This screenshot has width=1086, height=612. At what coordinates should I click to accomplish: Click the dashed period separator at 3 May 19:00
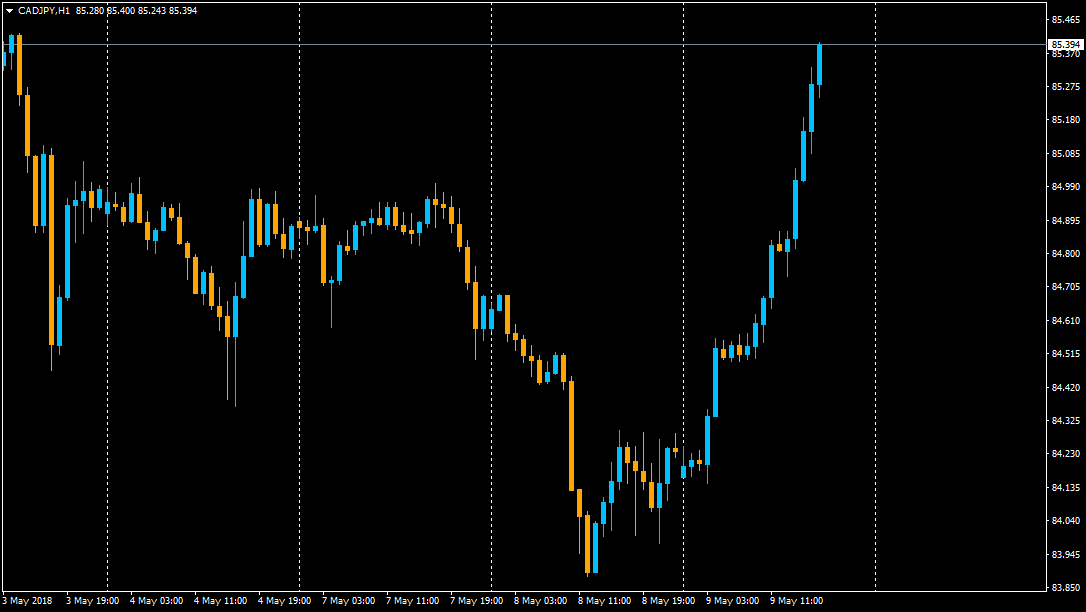(107, 300)
